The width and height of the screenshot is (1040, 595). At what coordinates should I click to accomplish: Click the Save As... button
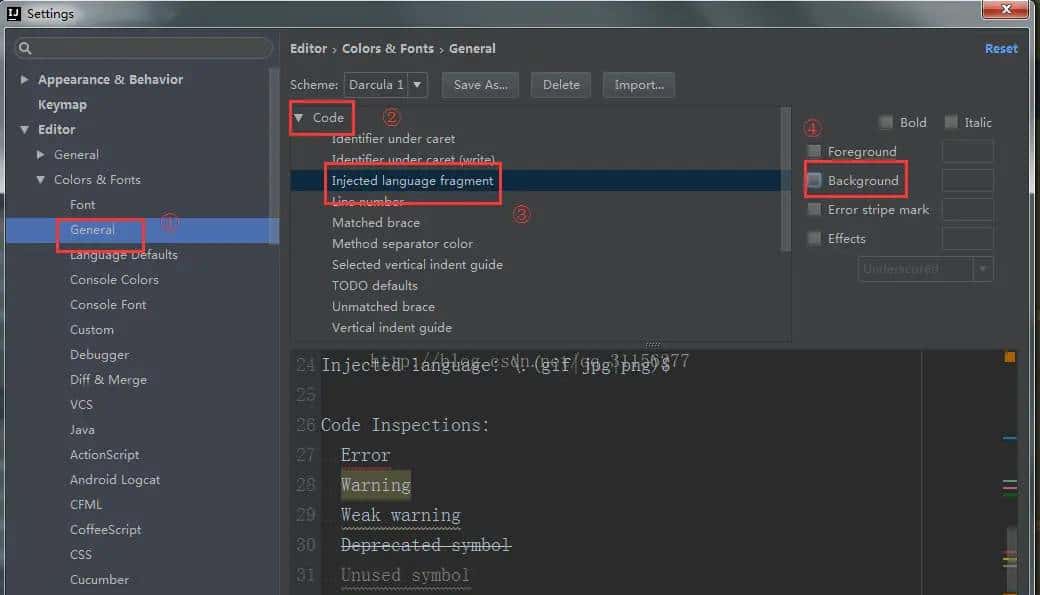pyautogui.click(x=480, y=85)
